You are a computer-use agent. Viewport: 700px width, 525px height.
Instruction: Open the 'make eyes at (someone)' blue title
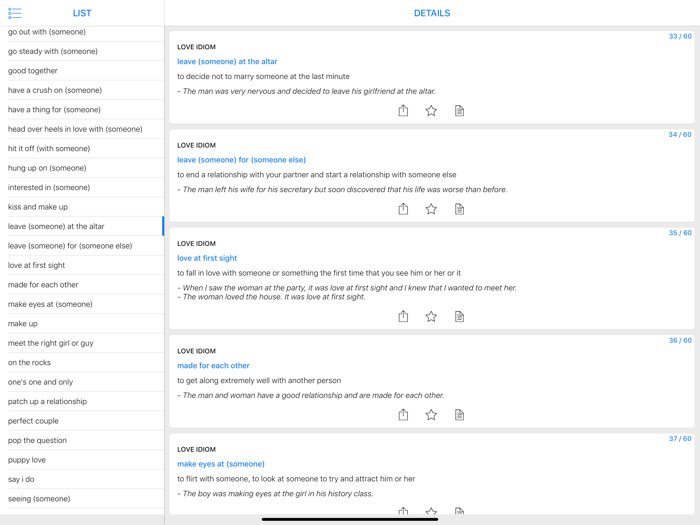[221, 464]
